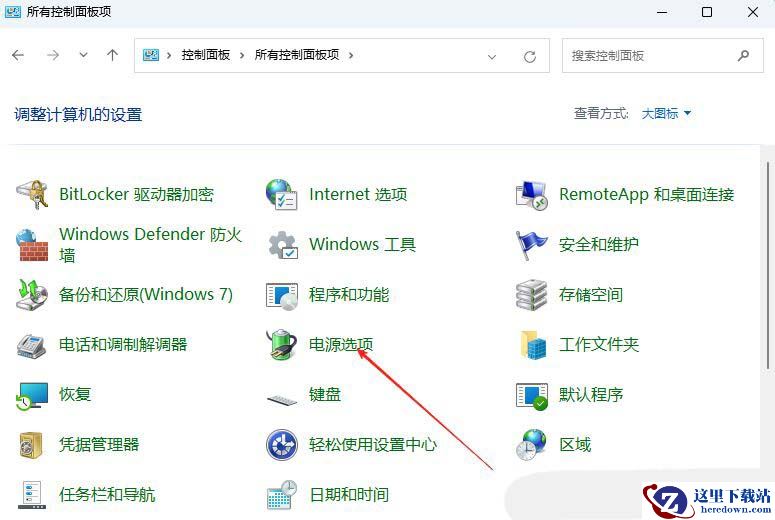775x520 pixels.
Task: Go back to previous location
Action: coord(18,55)
